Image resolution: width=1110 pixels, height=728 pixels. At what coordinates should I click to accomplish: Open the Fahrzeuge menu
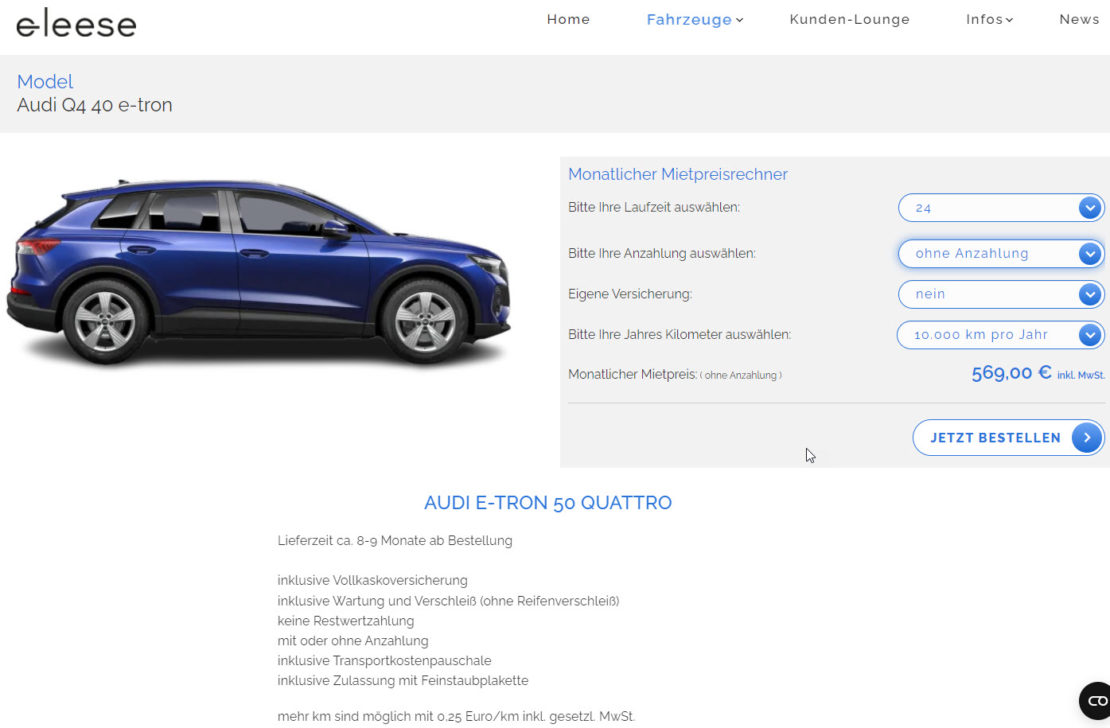pyautogui.click(x=694, y=19)
